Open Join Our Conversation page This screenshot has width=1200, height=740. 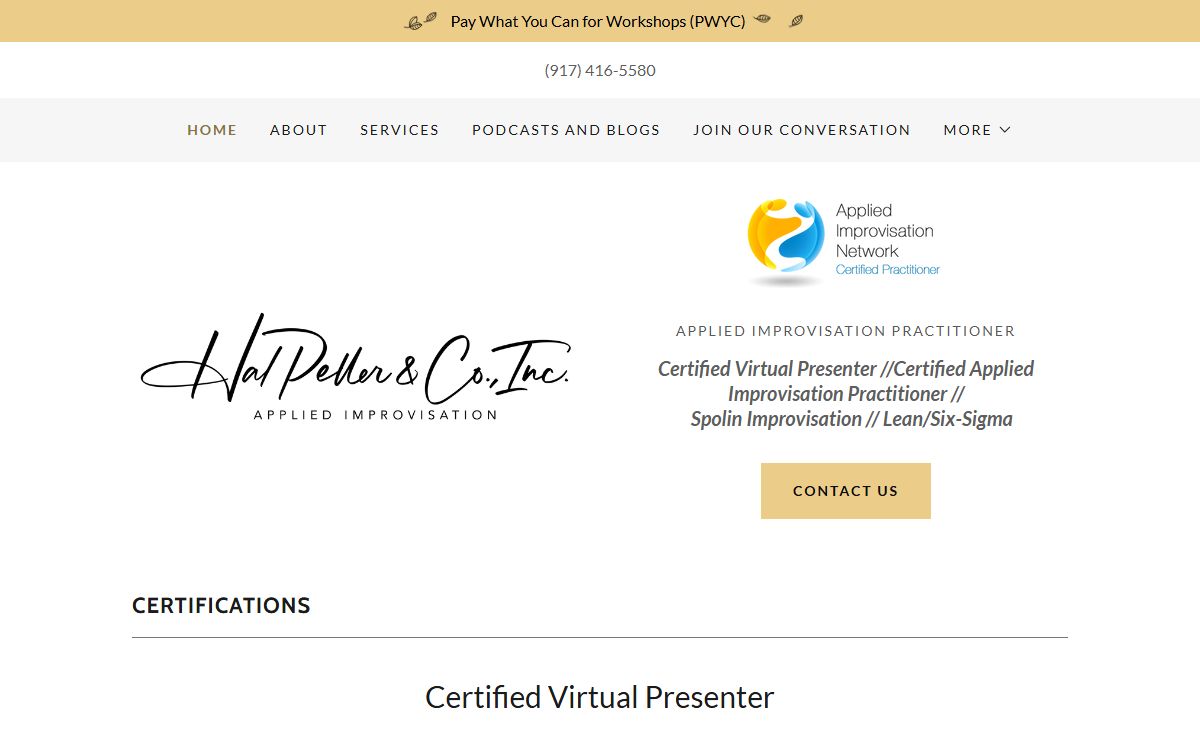[802, 130]
